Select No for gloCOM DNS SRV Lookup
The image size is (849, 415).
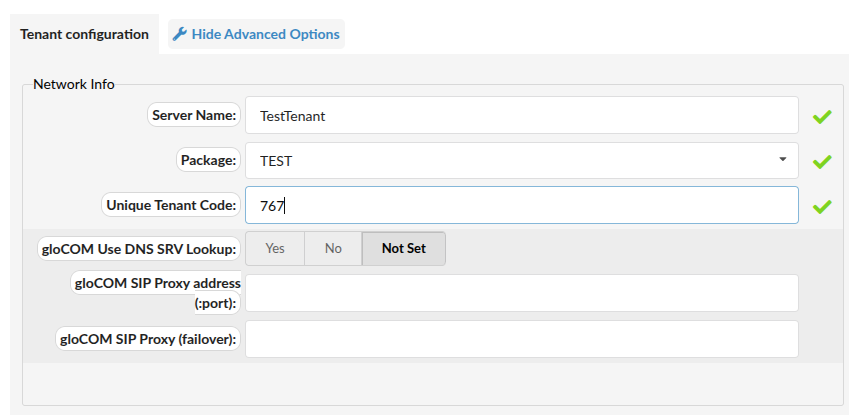pos(333,248)
